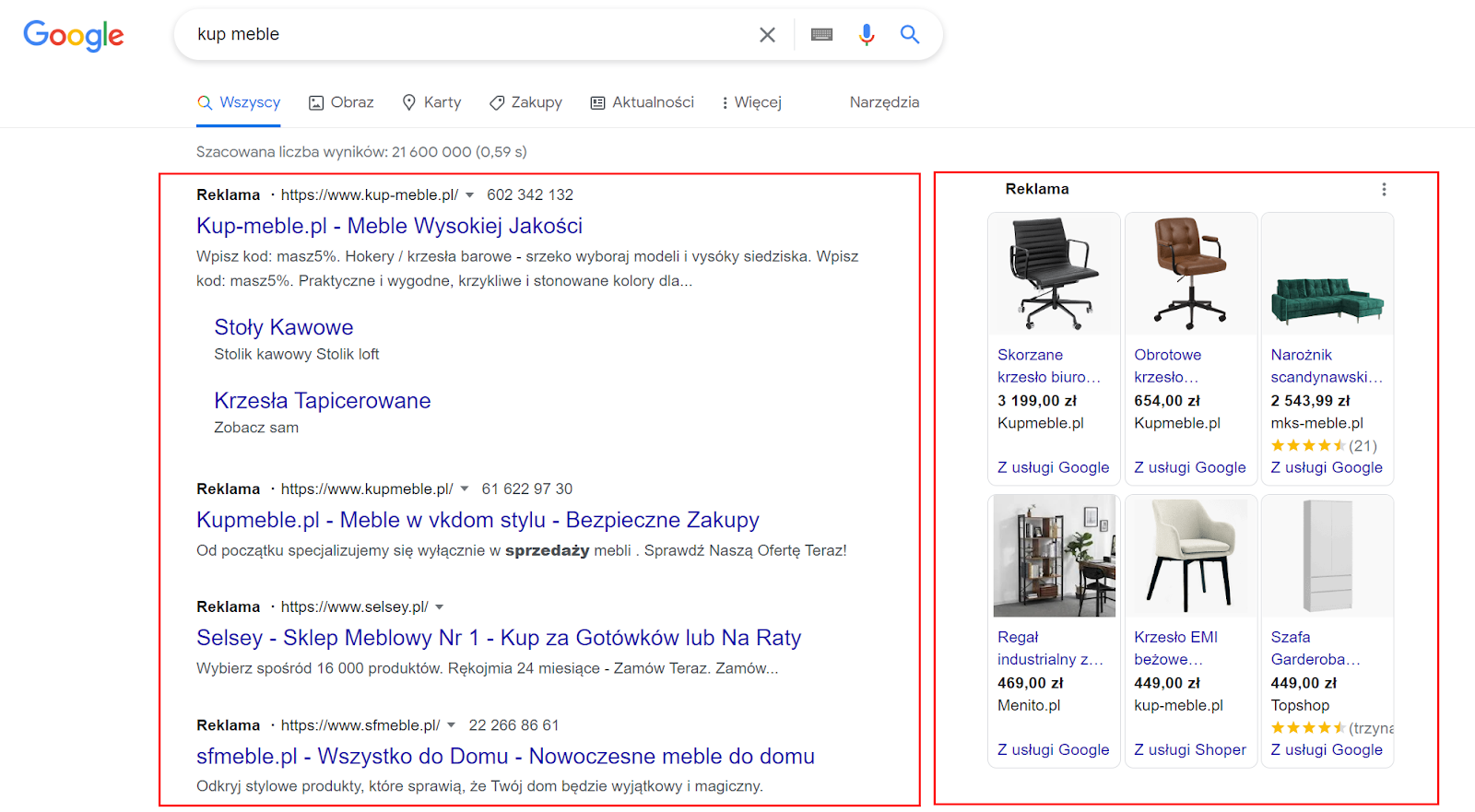Image resolution: width=1475 pixels, height=812 pixels.
Task: Clear the search box with the X icon
Action: (x=767, y=35)
